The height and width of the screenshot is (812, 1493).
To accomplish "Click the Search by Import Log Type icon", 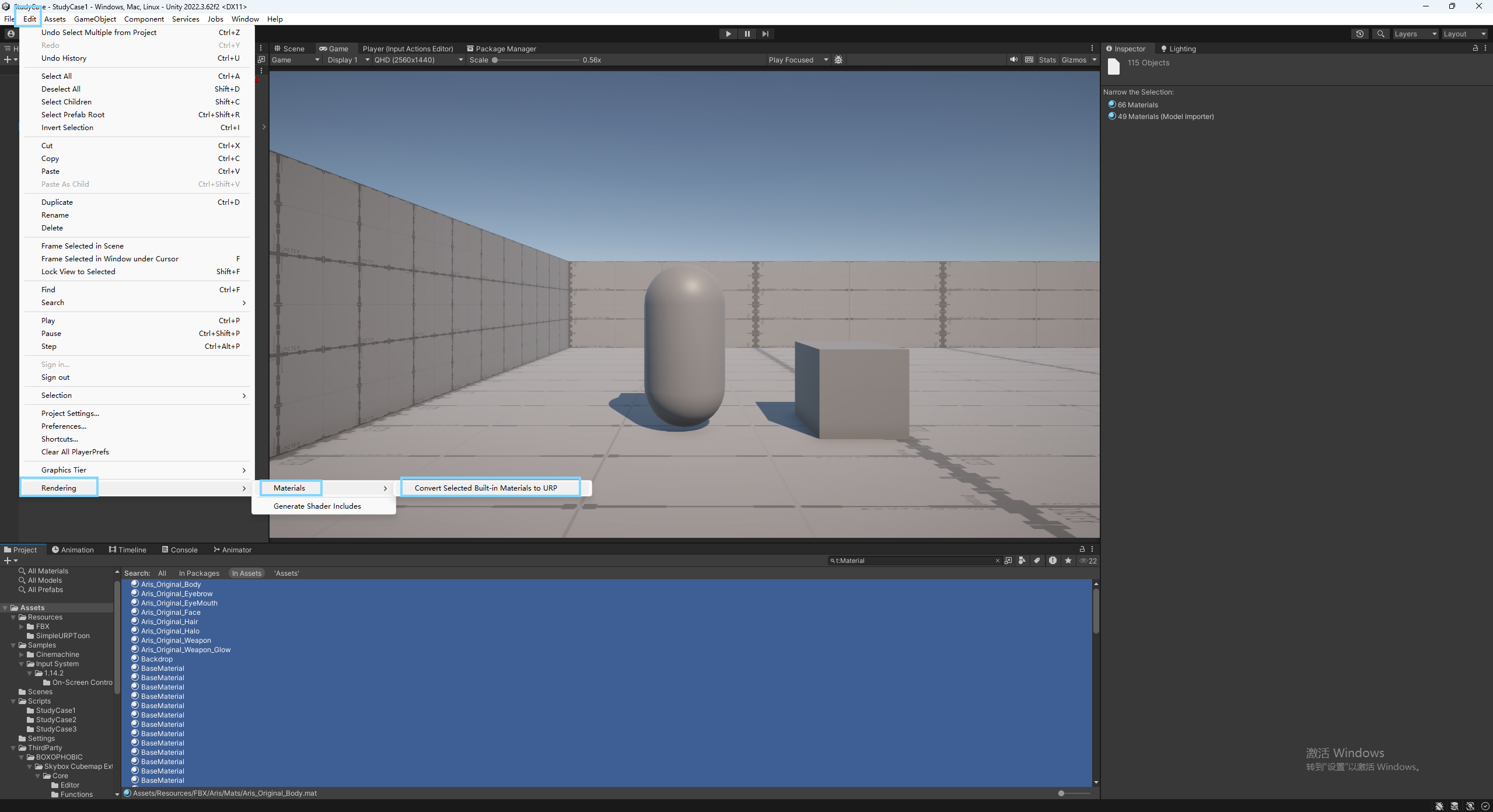I will 1053,561.
